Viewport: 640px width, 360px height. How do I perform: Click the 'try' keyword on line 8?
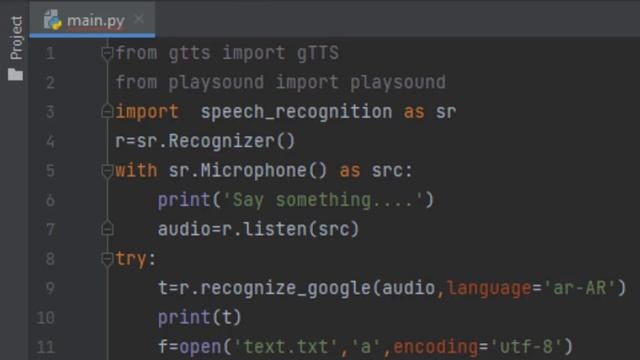point(131,259)
